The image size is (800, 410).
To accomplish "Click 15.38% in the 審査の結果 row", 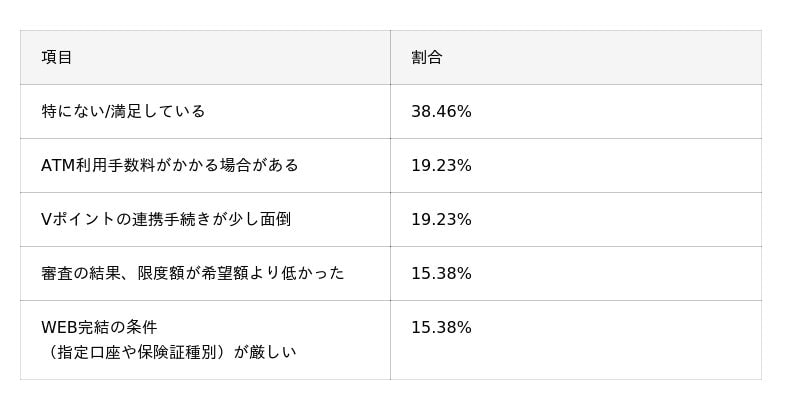I will (441, 274).
